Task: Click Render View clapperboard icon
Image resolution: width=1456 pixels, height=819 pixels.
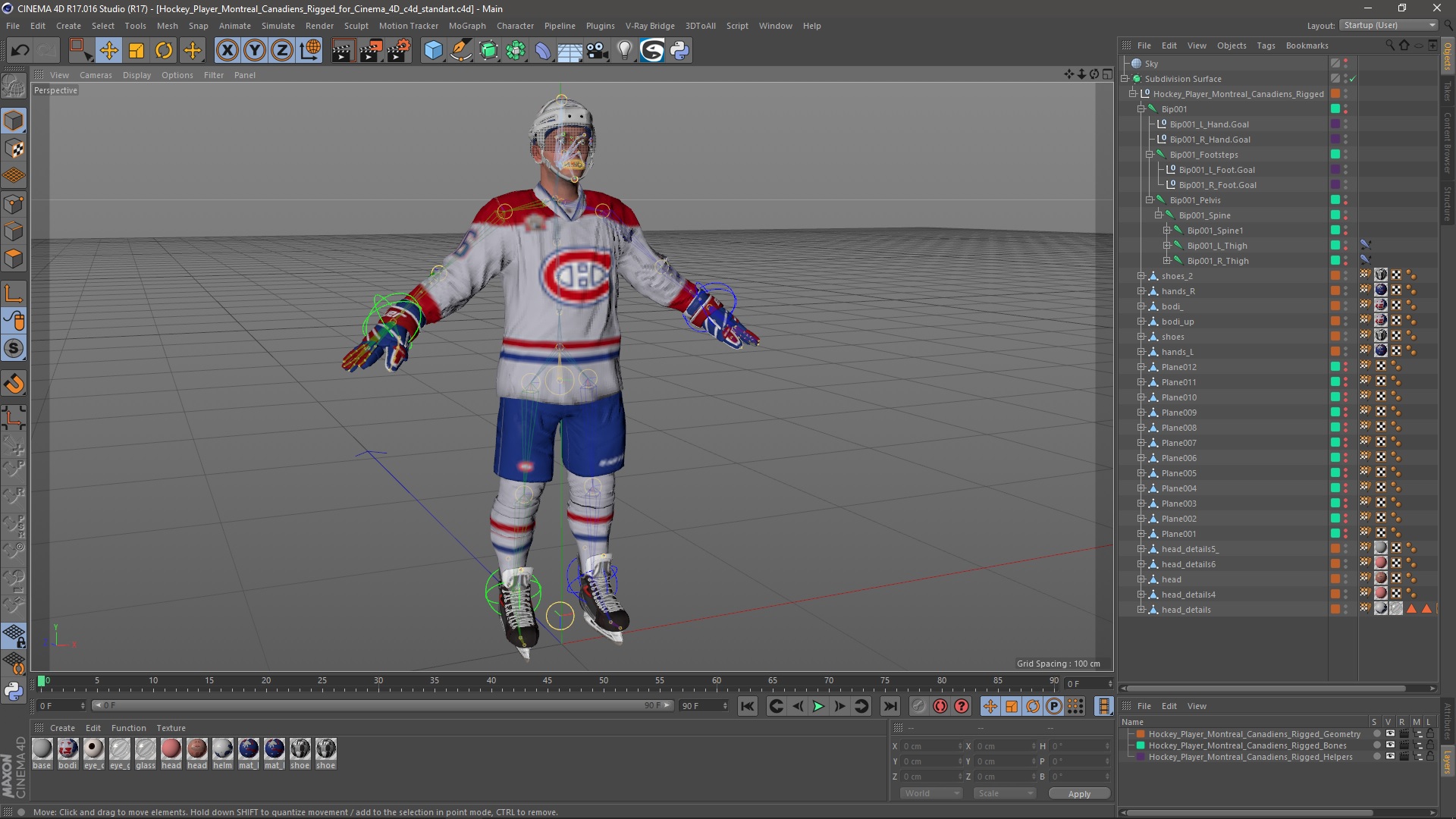Action: [343, 51]
